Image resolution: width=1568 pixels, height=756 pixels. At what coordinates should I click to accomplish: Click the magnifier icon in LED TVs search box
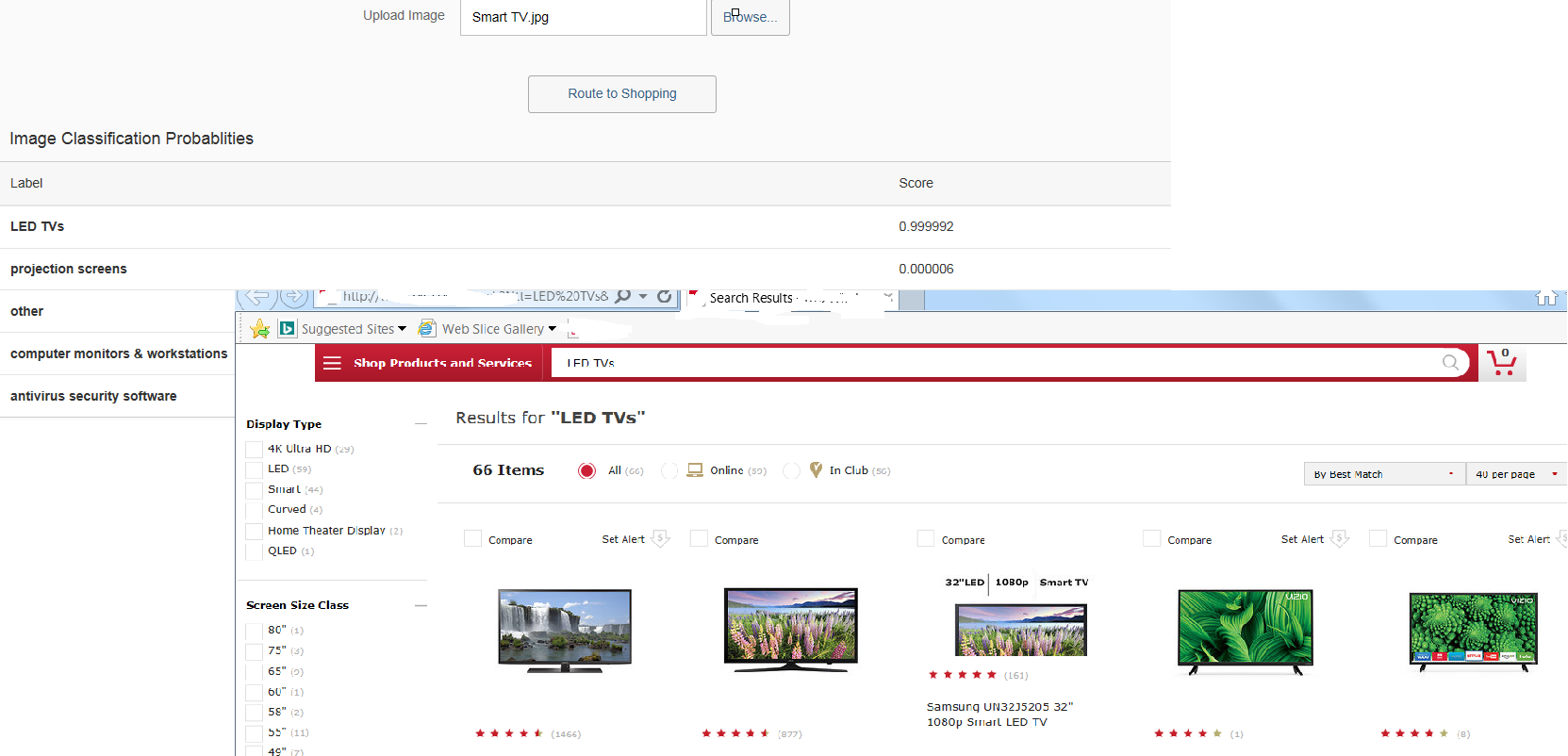point(1450,363)
